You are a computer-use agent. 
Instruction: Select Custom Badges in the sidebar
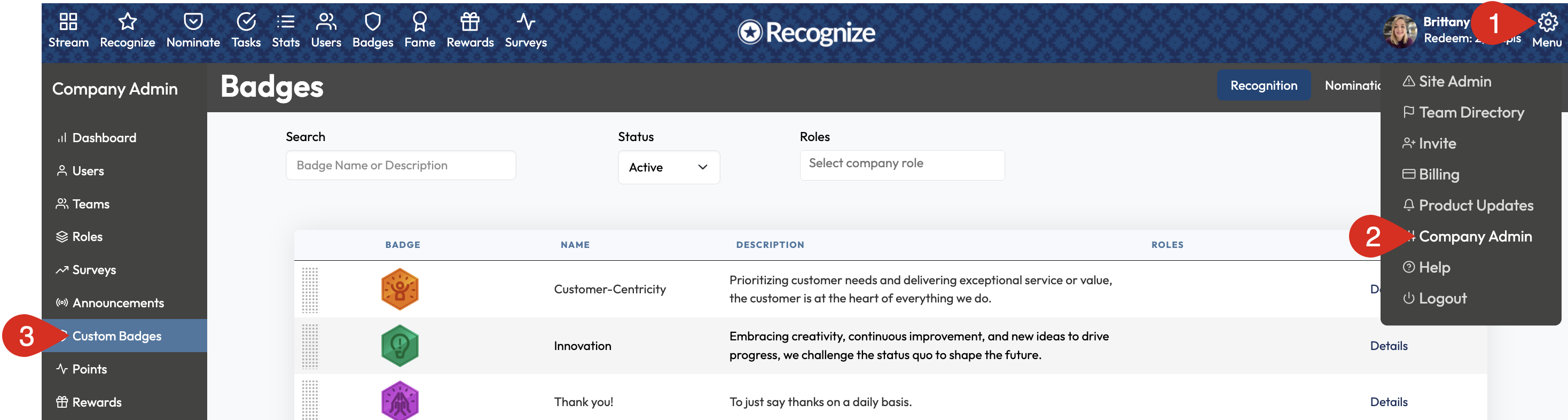click(x=117, y=336)
